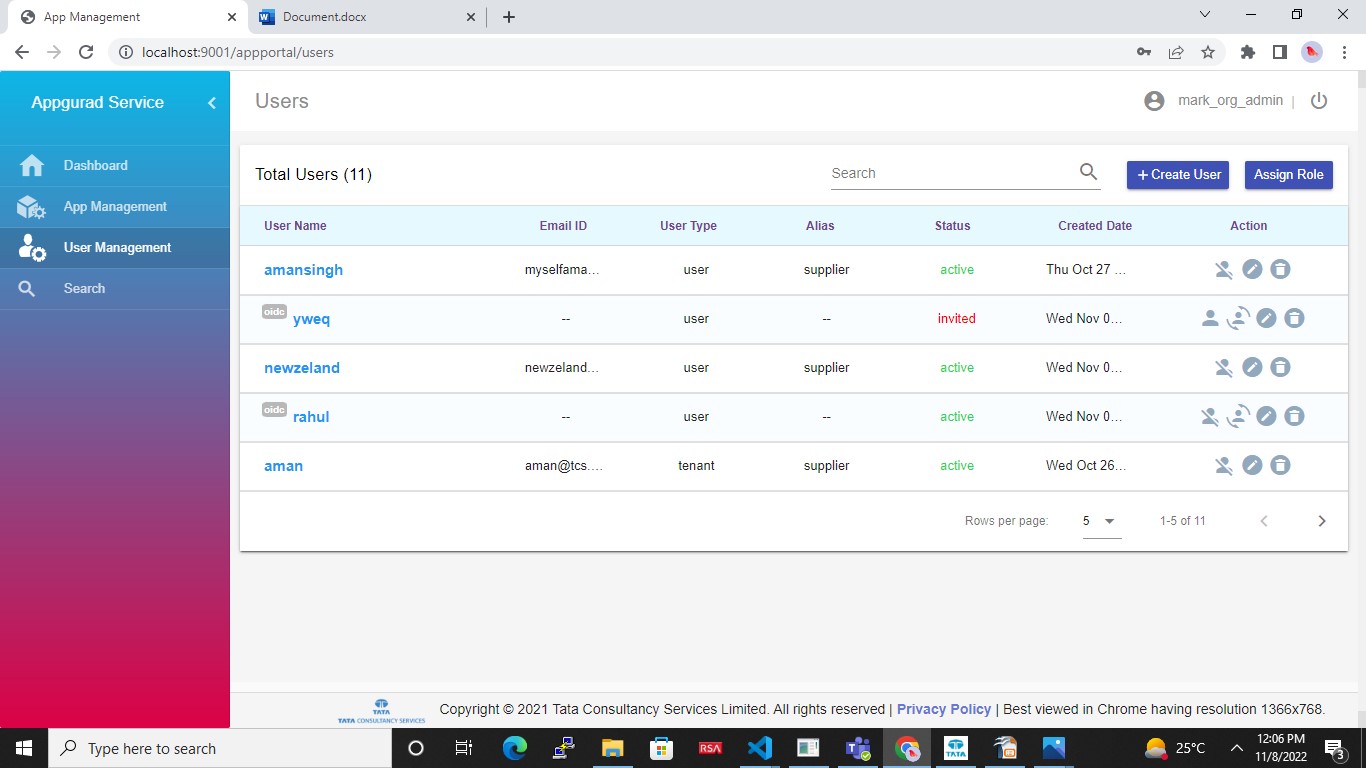This screenshot has height=768, width=1366.
Task: Open the yweq user link
Action: point(311,319)
